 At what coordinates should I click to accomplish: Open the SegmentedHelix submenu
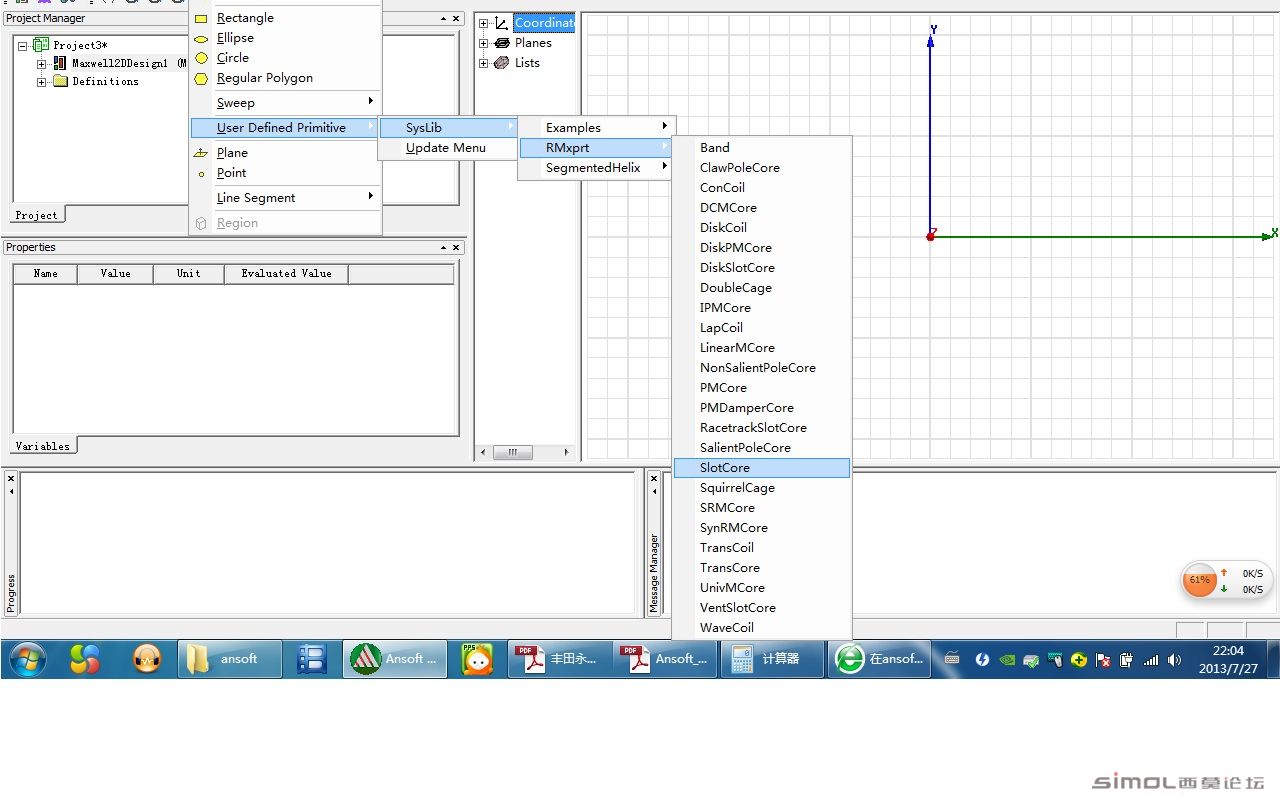click(597, 168)
